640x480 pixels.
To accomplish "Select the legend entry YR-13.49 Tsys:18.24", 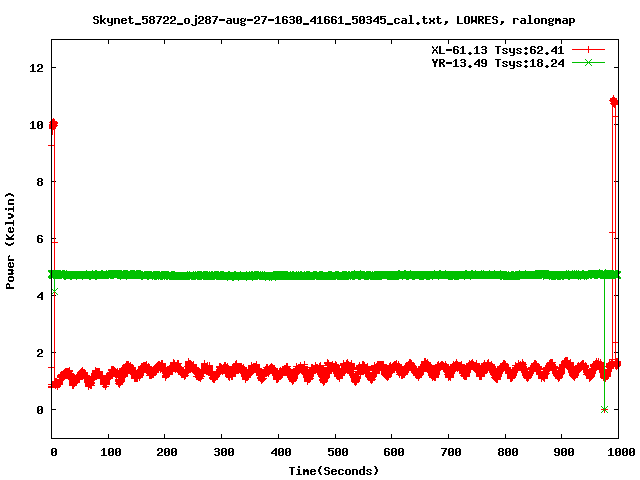I will coord(498,63).
